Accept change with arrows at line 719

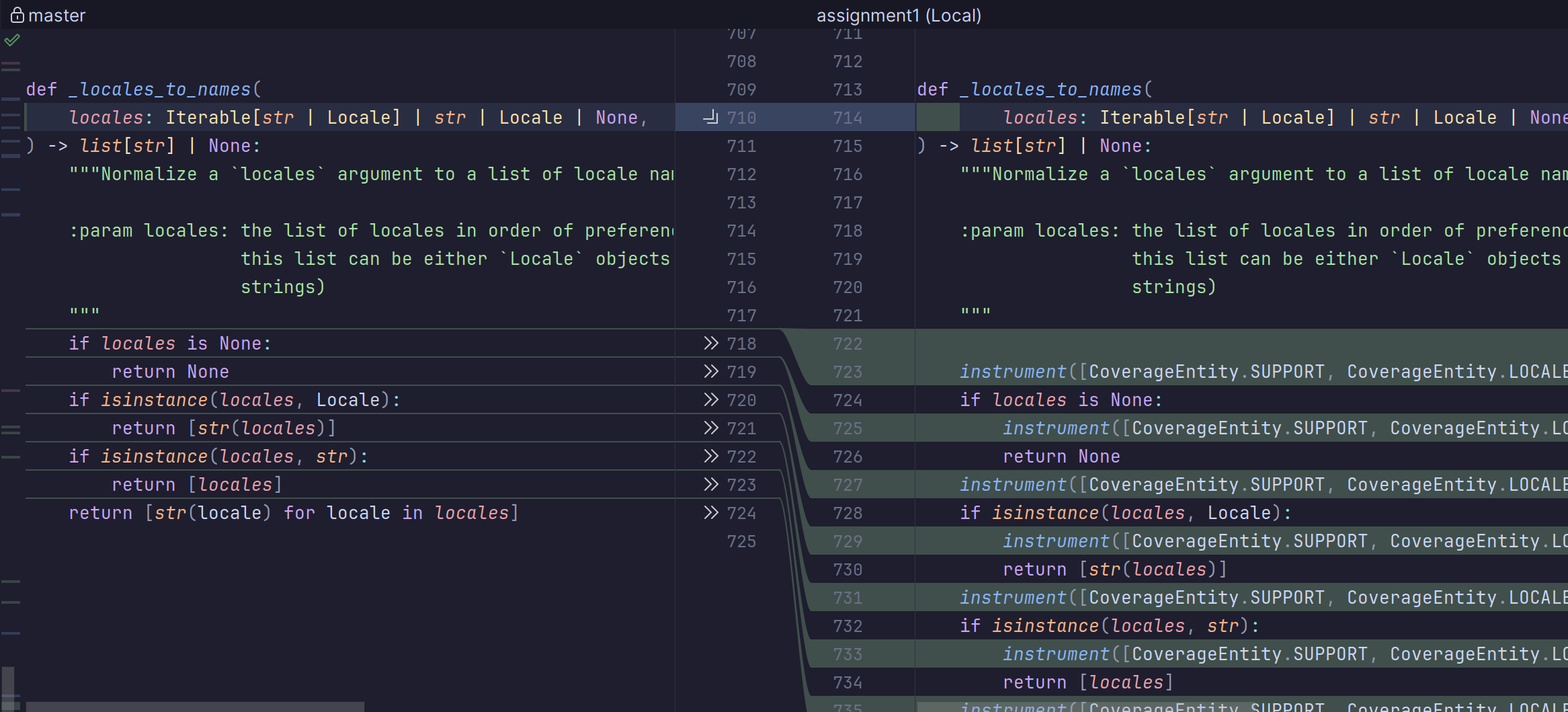[x=710, y=372]
